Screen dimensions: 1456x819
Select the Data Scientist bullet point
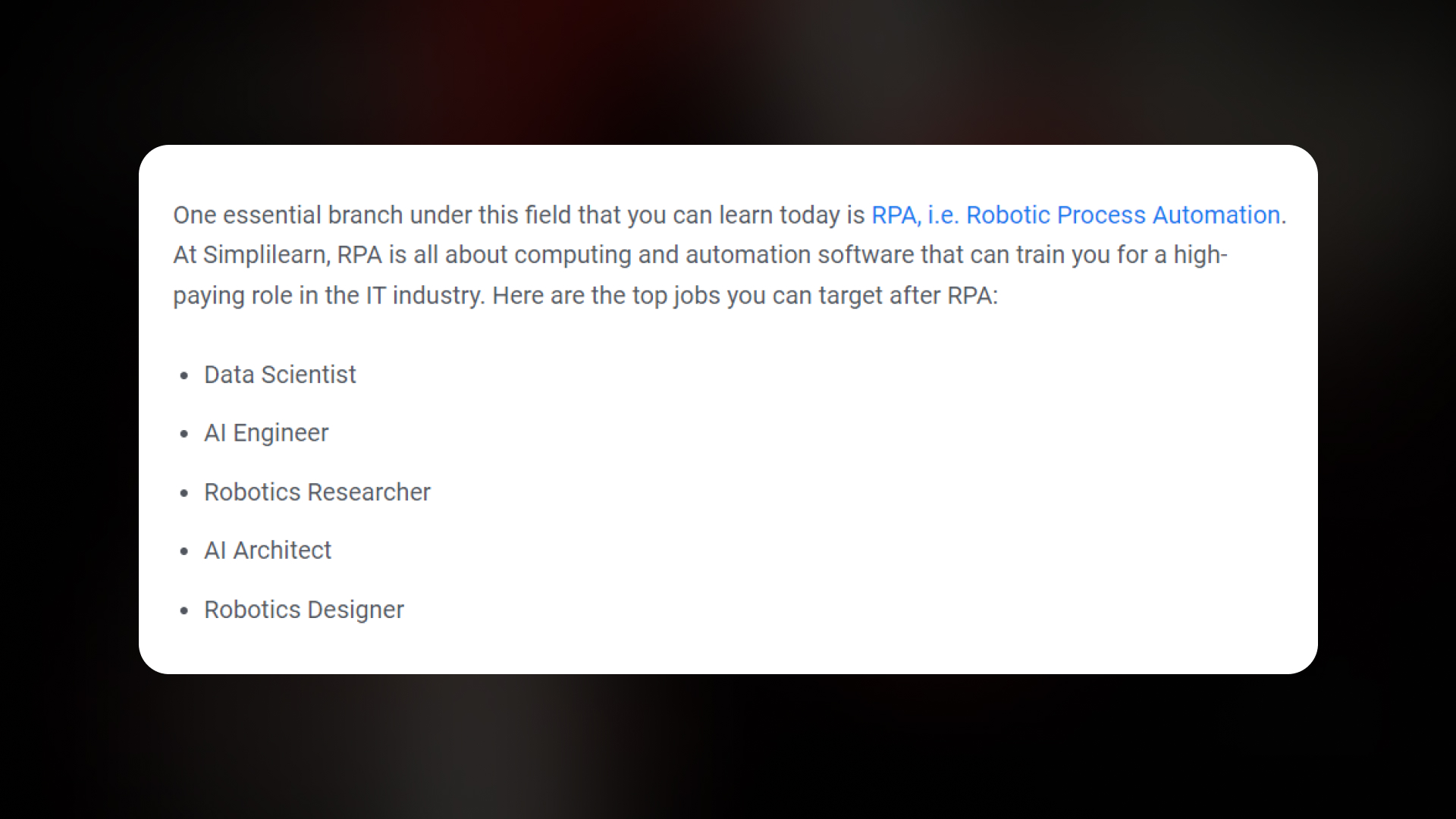(x=279, y=373)
